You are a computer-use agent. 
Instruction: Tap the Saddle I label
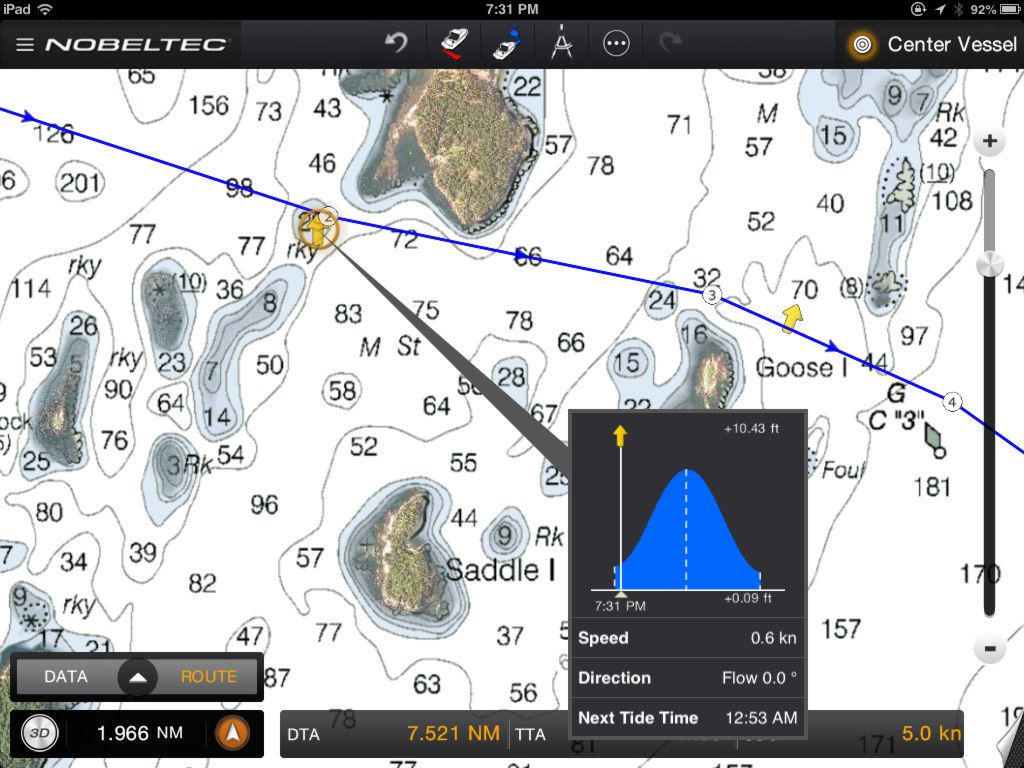[501, 570]
